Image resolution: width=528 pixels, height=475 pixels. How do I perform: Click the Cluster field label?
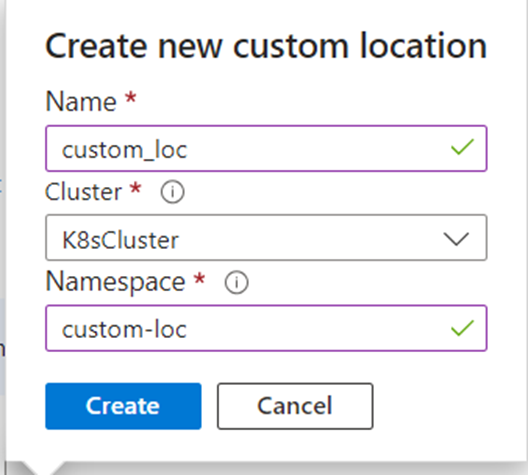tap(83, 192)
